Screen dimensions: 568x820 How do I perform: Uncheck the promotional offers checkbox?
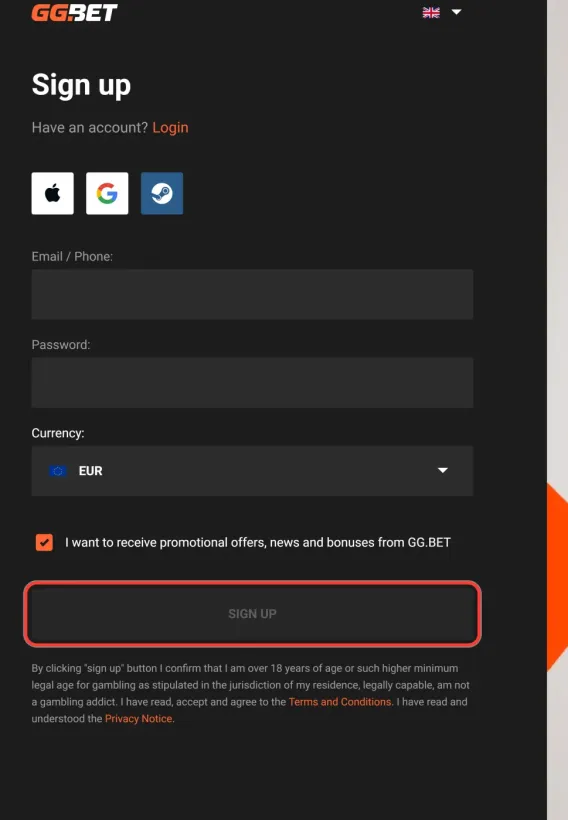click(x=44, y=542)
